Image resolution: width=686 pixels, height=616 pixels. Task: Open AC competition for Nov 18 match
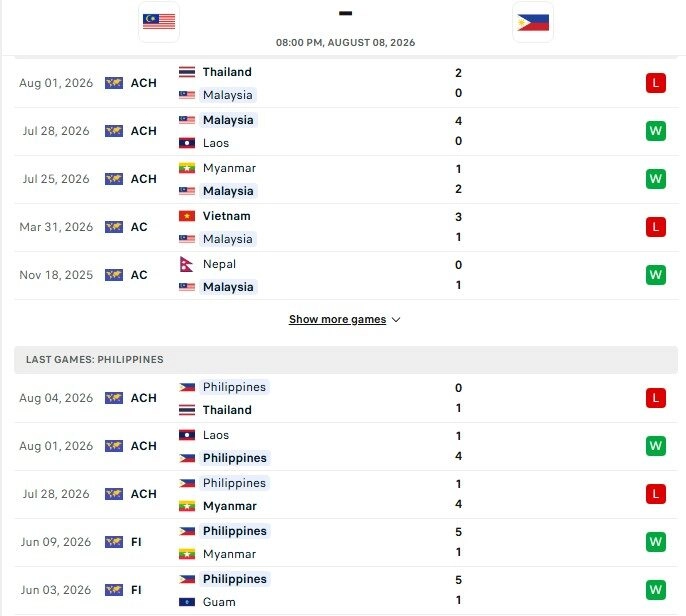pyautogui.click(x=139, y=275)
